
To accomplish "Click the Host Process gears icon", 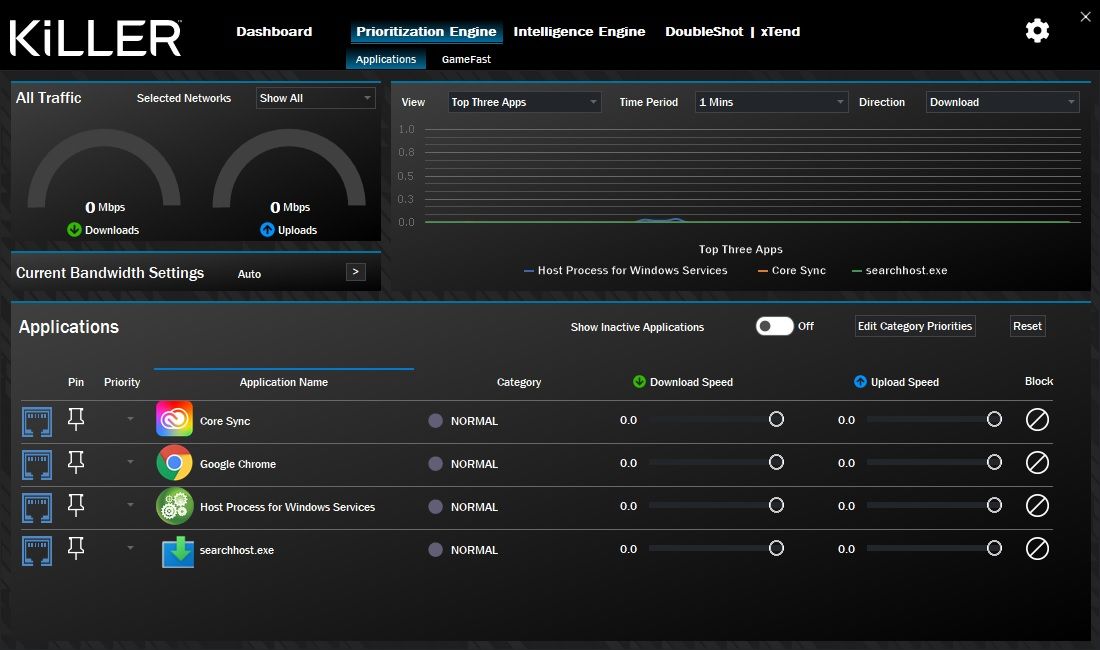I will [x=174, y=506].
